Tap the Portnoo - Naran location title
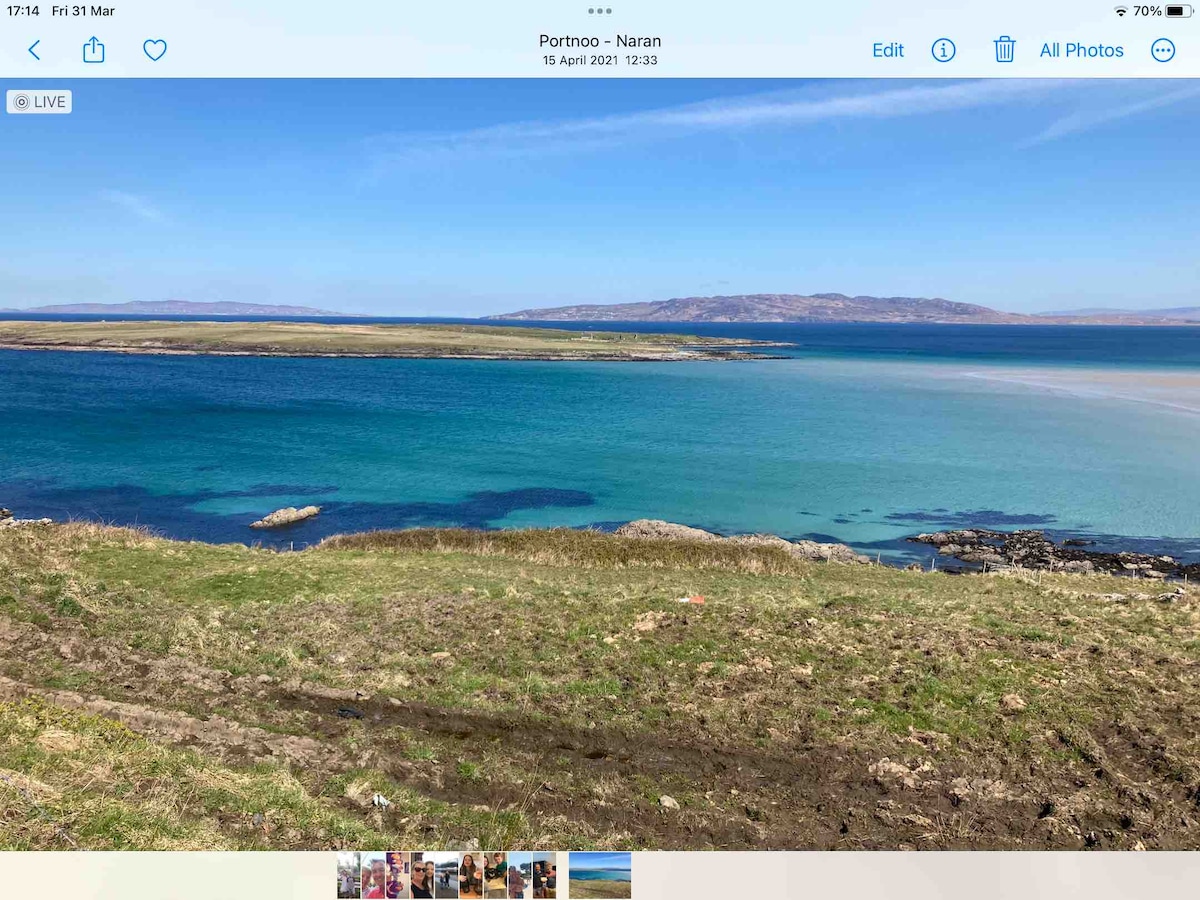 (600, 41)
